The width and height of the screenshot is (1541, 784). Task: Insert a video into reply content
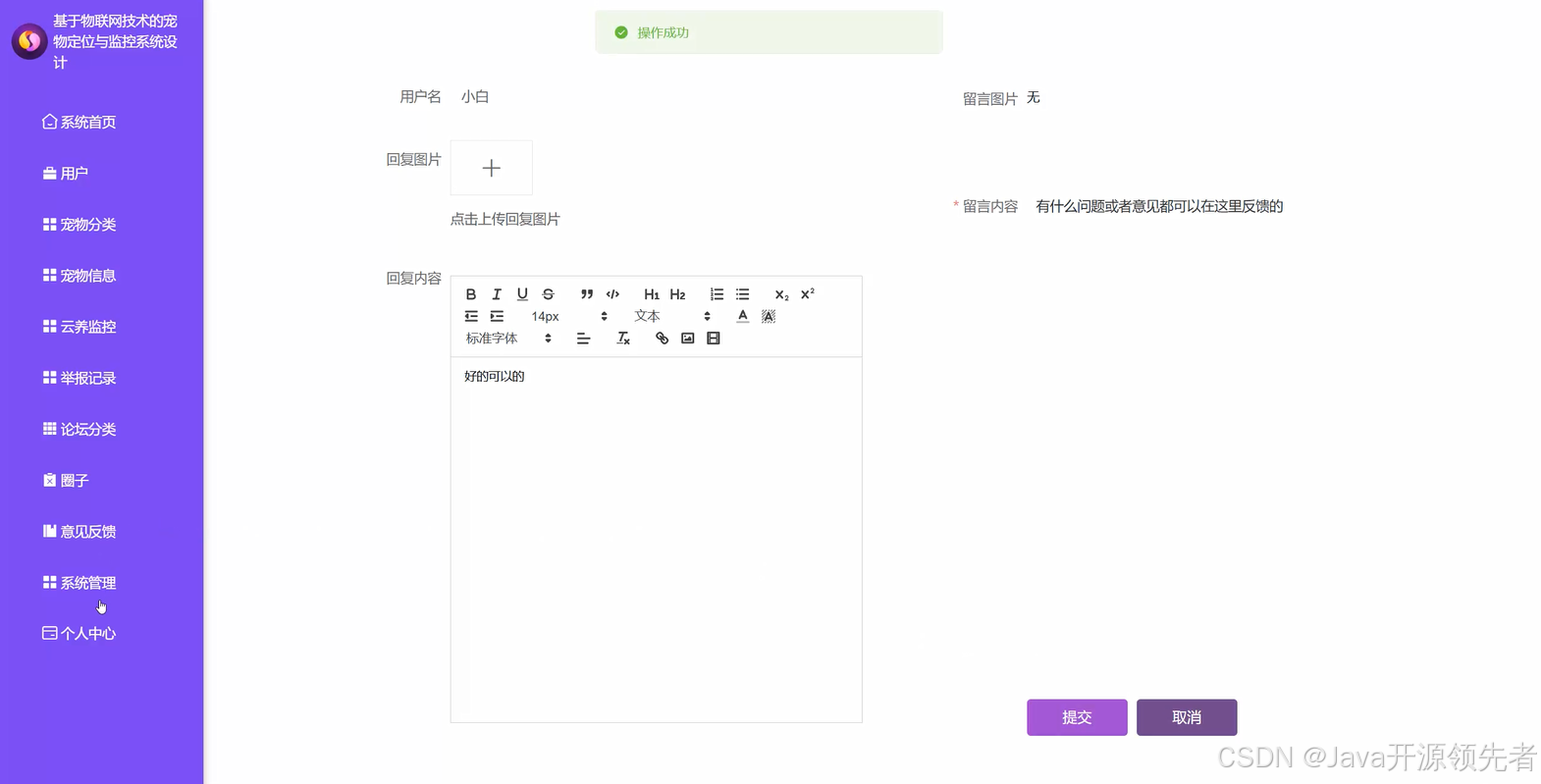coord(714,339)
